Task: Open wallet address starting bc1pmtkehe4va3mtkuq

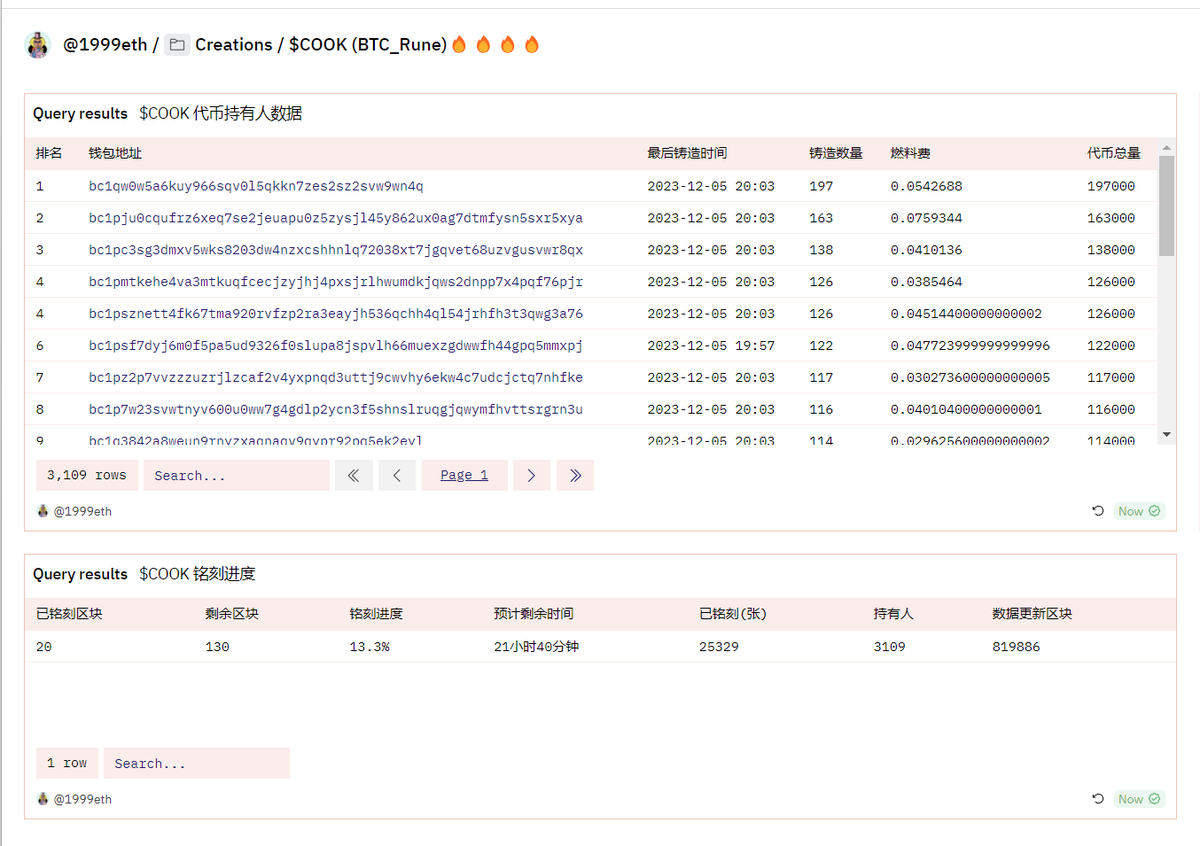Action: 336,282
